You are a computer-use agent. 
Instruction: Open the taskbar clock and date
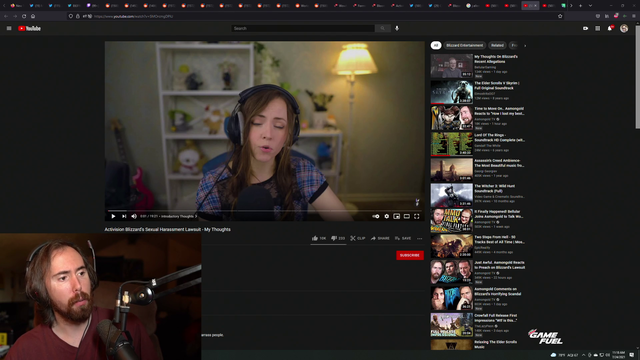pyautogui.click(x=619, y=355)
